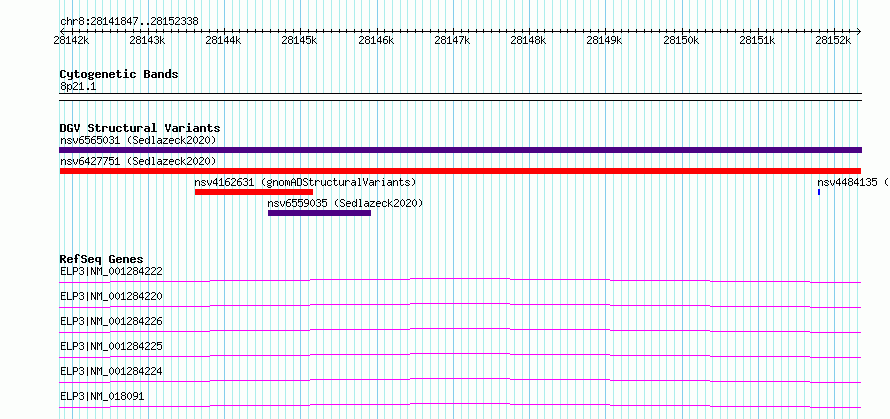Screen dimensions: 890x419
Task: Click the DGV Structural Variants track title
Action: (140, 128)
